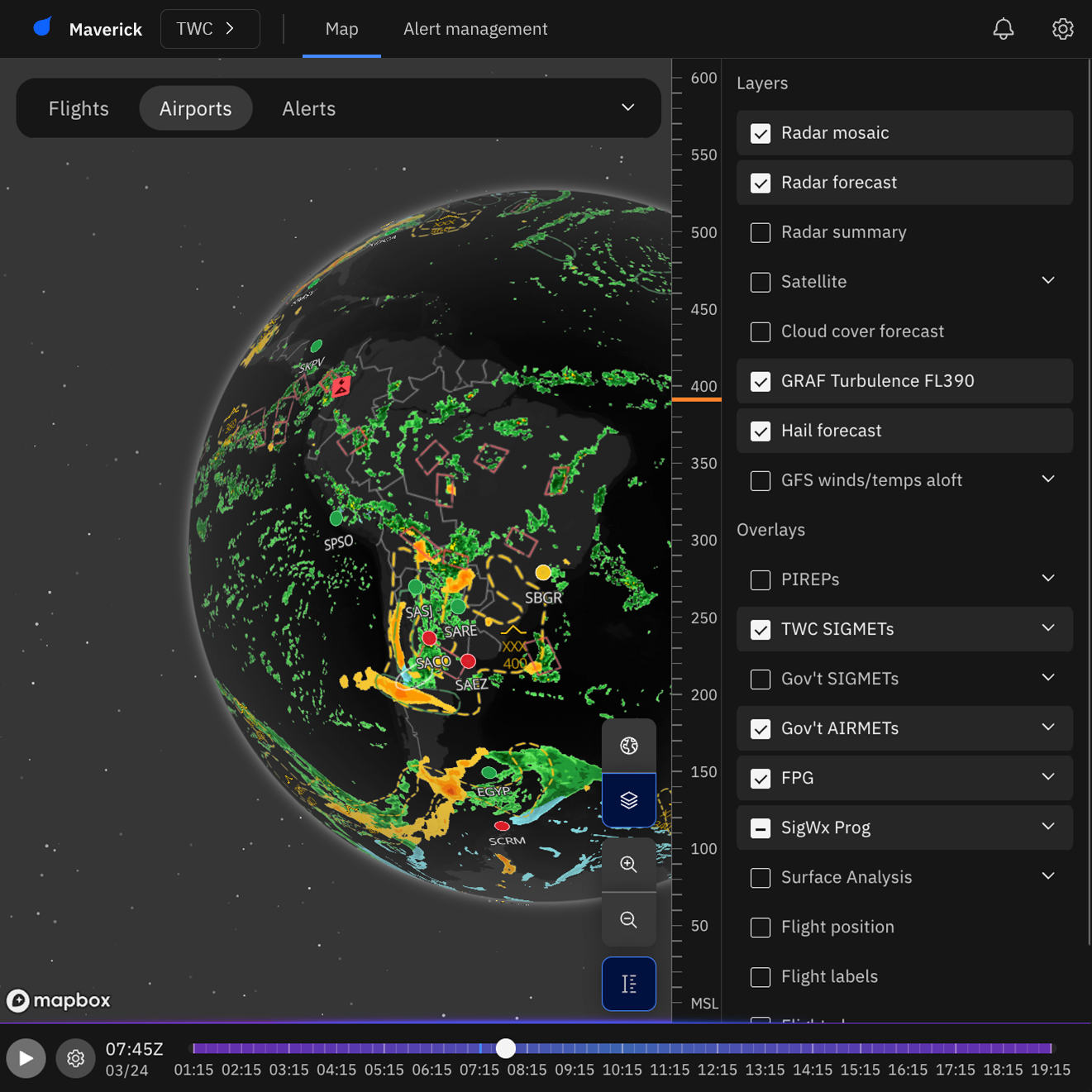
Task: Switch to the Alert management tab
Action: pos(475,28)
